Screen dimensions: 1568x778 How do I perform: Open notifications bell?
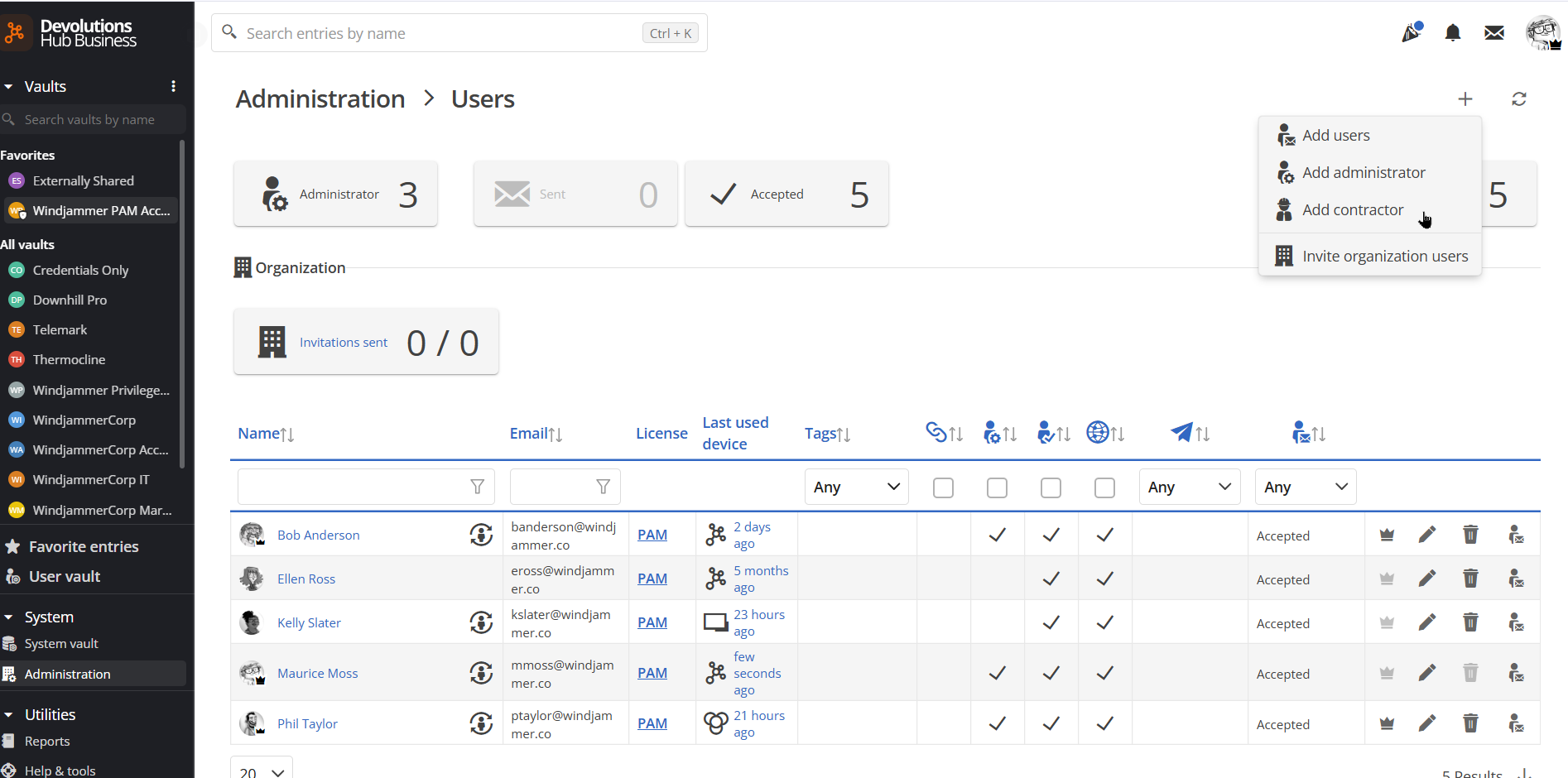tap(1453, 32)
